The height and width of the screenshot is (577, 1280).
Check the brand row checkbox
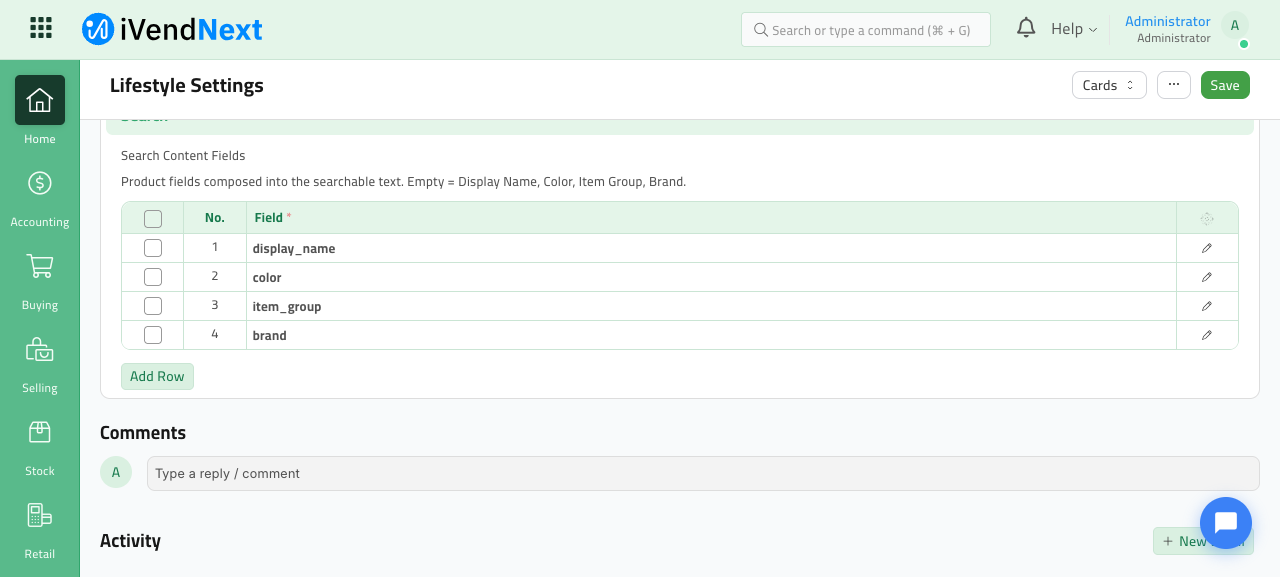[x=153, y=335]
